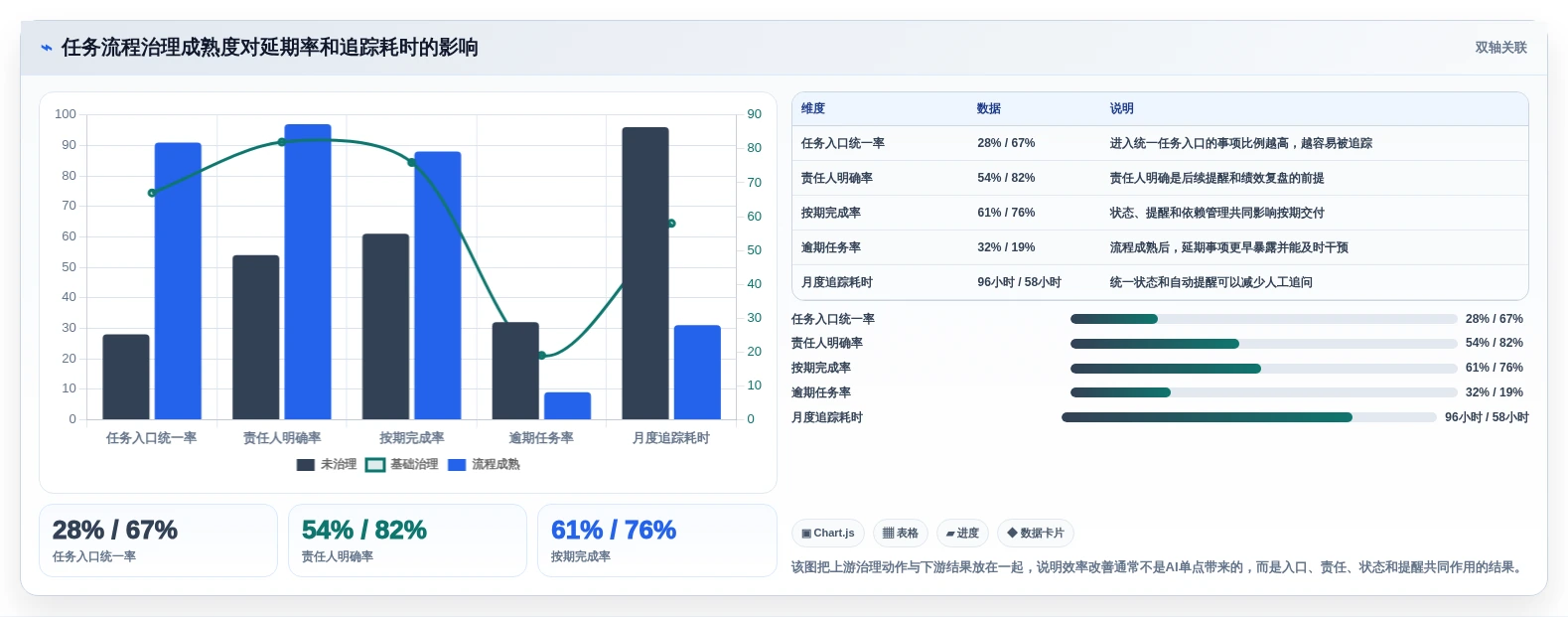
Task: Click the blue 责任人明确率 chart bar
Action: click(x=308, y=271)
